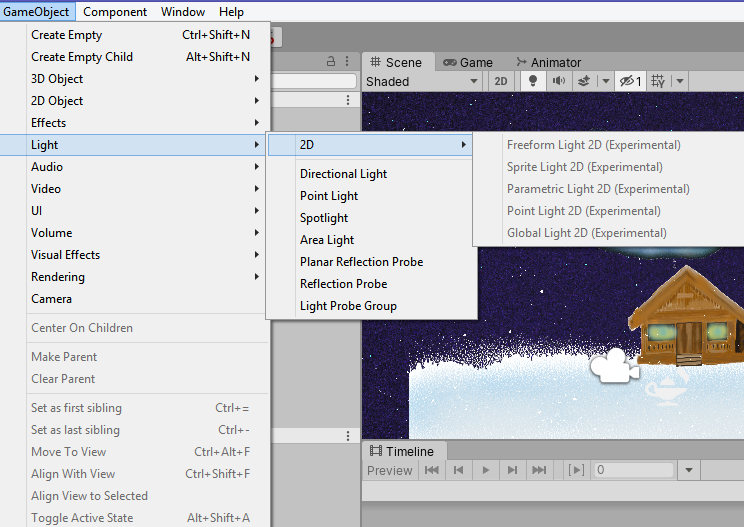Mute scene audio with the speaker icon

559,81
